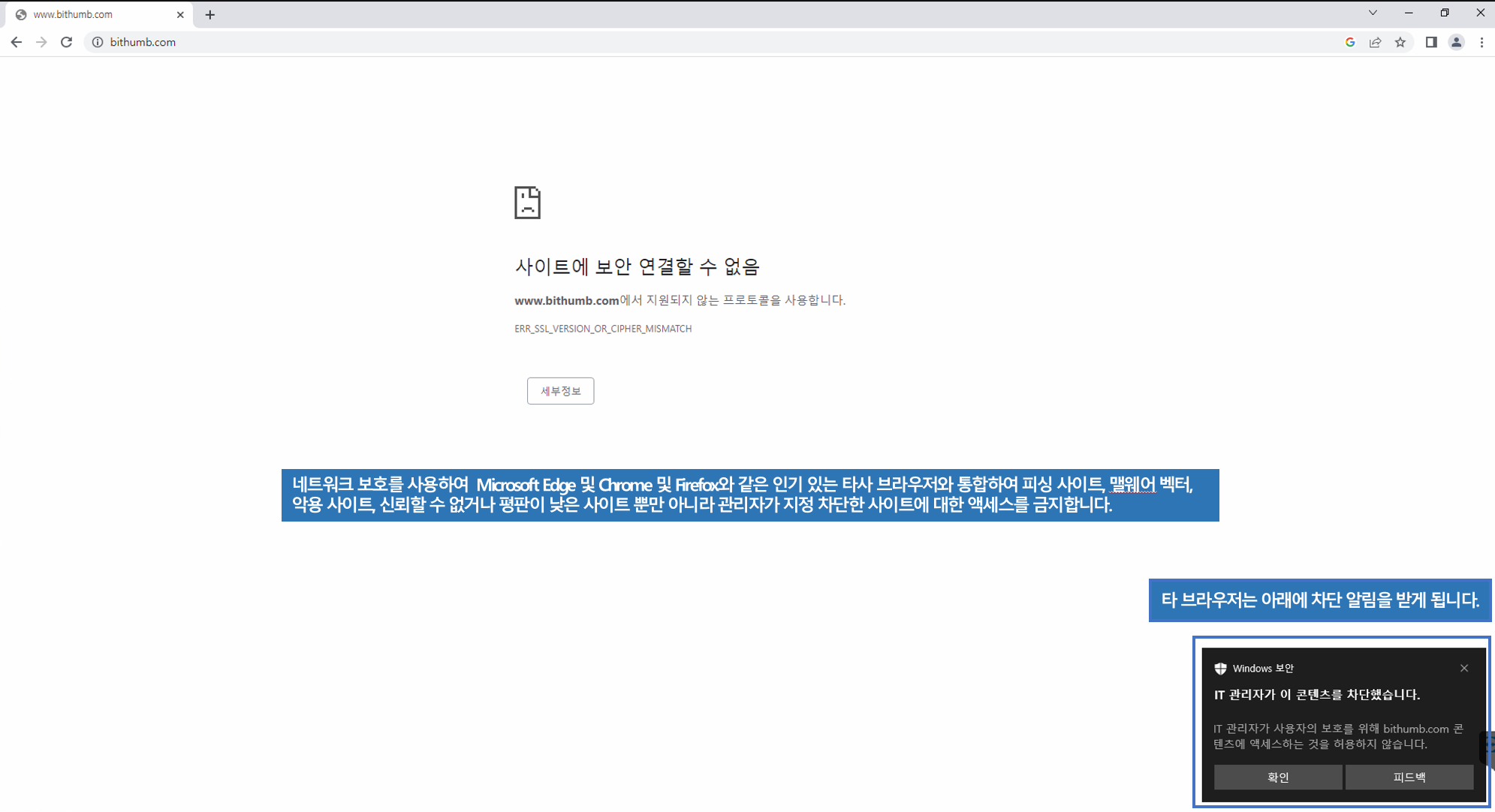Screen dimensions: 1495x812
Task: Toggle the browser side panel
Action: pos(1431,42)
